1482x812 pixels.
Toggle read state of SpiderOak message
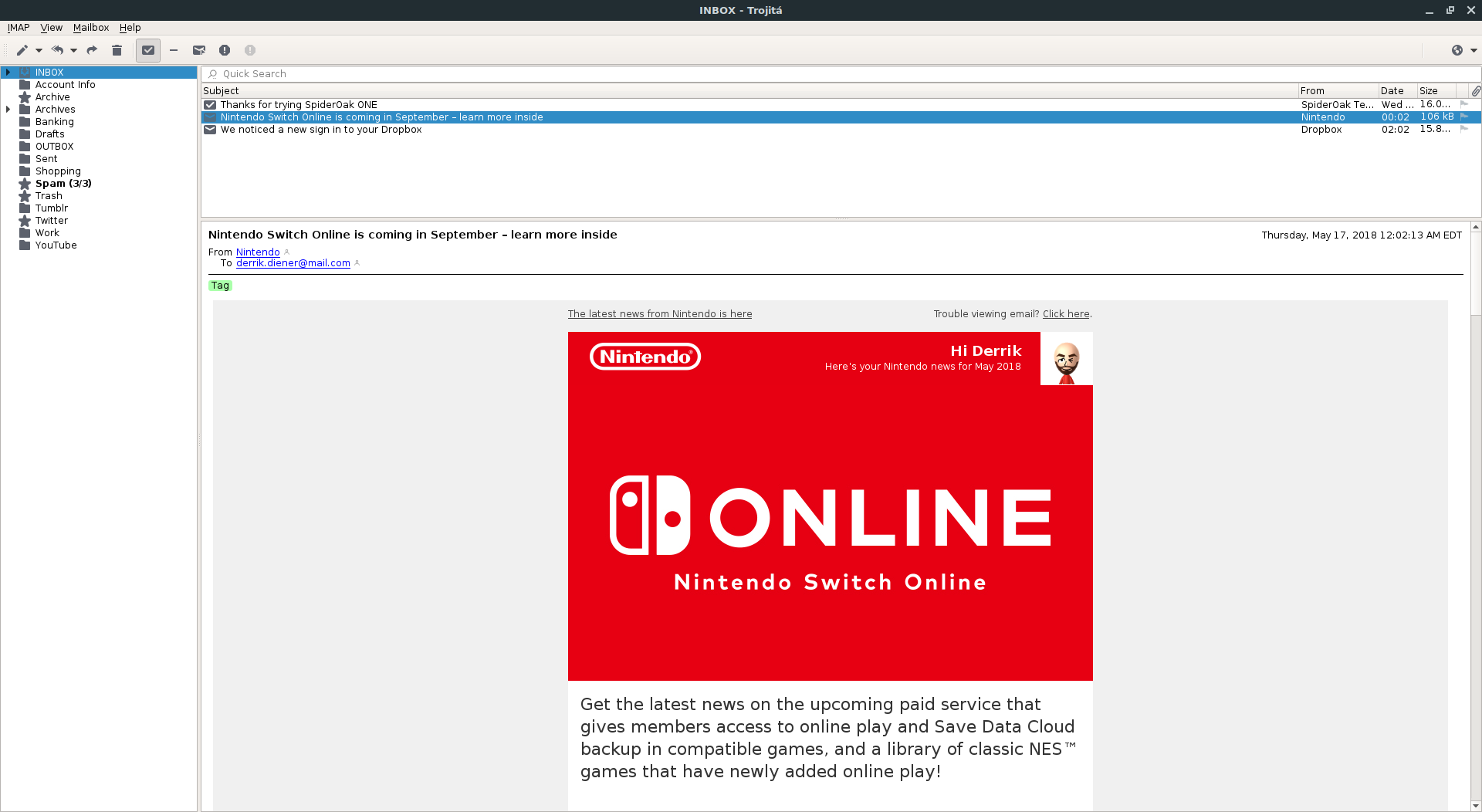coord(210,105)
